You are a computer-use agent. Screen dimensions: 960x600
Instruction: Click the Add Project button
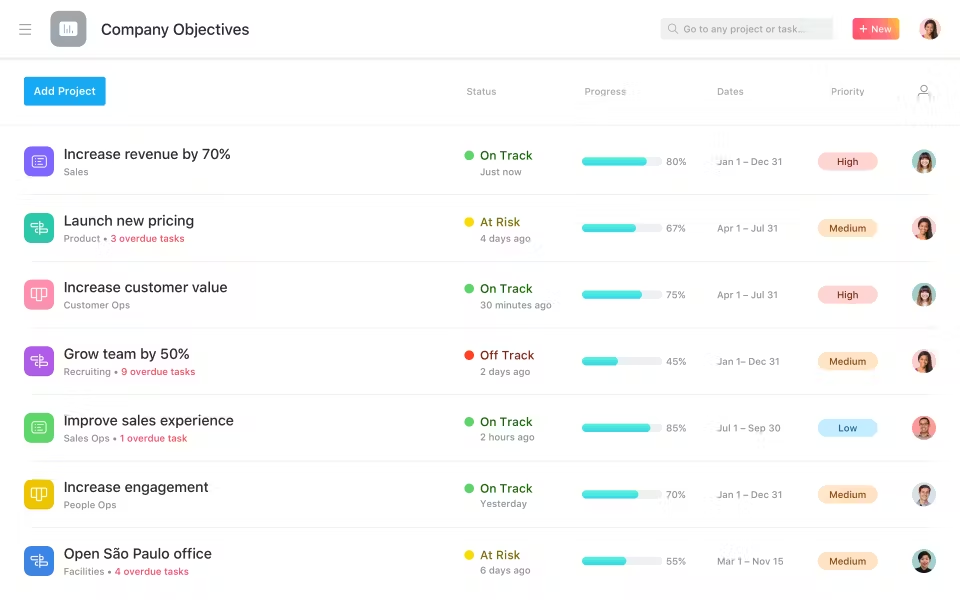click(x=64, y=91)
